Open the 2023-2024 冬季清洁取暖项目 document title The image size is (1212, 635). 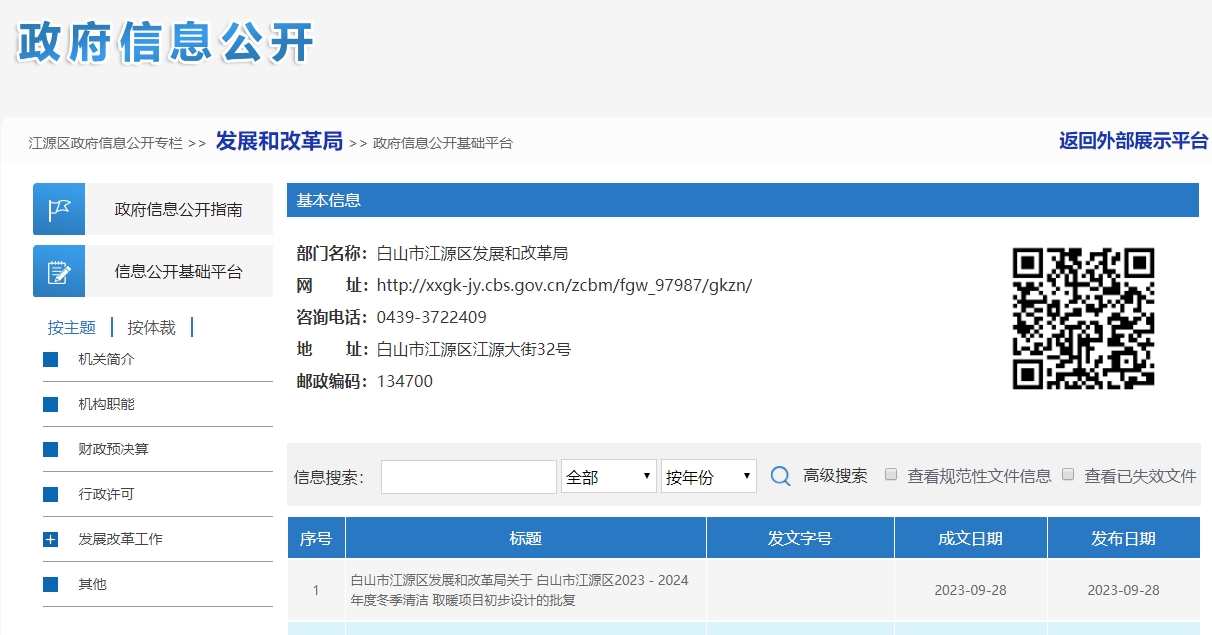(x=519, y=590)
